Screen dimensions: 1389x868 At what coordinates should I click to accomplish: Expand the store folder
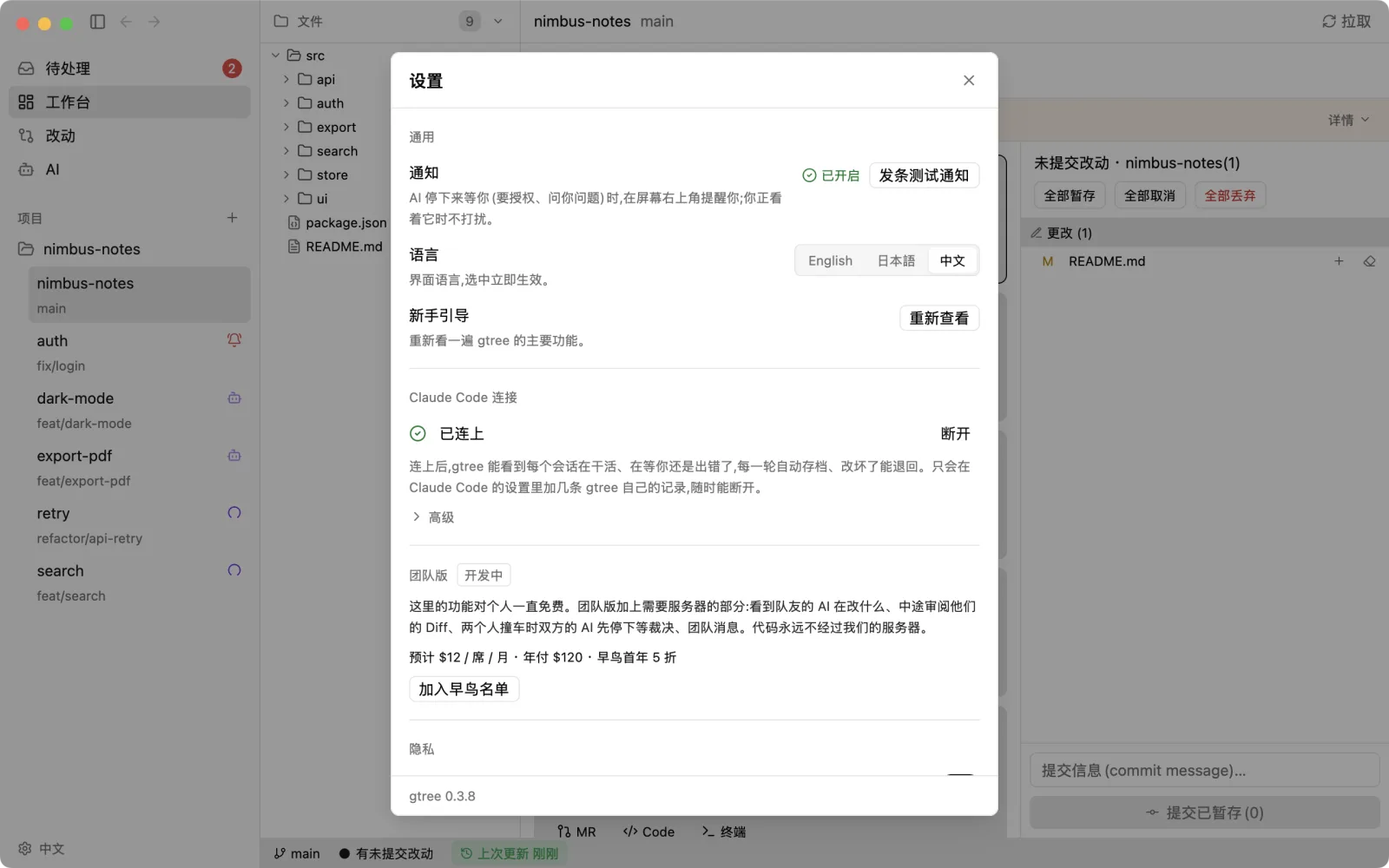[x=286, y=174]
